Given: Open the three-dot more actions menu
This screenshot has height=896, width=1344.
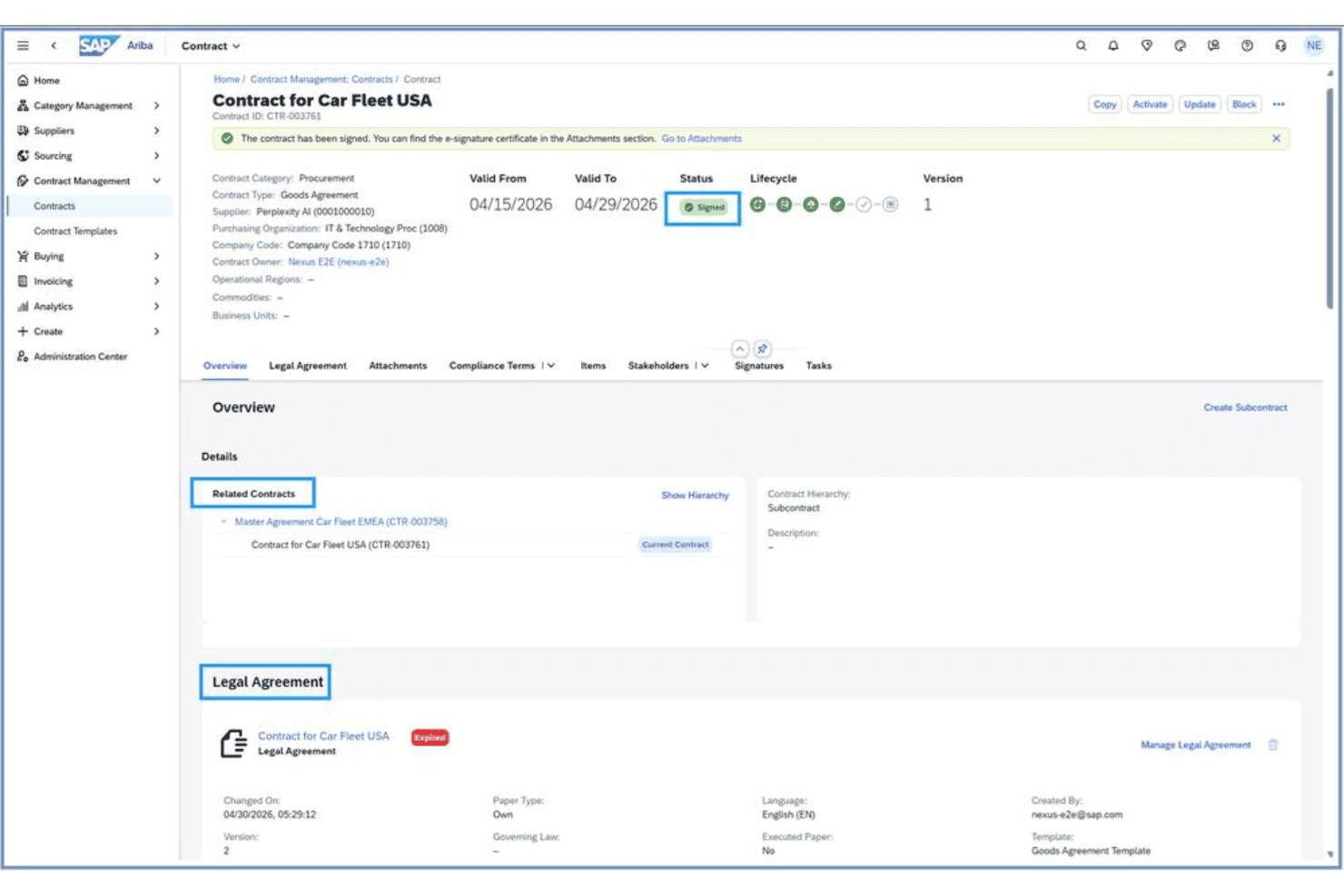Looking at the screenshot, I should 1279,104.
